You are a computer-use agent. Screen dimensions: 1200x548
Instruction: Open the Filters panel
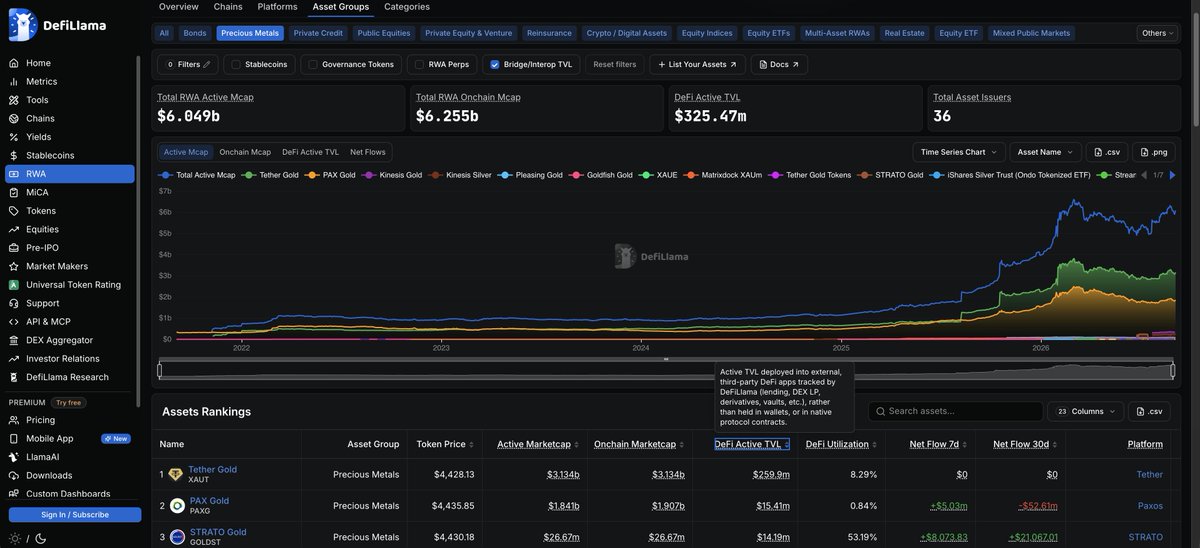click(x=188, y=64)
